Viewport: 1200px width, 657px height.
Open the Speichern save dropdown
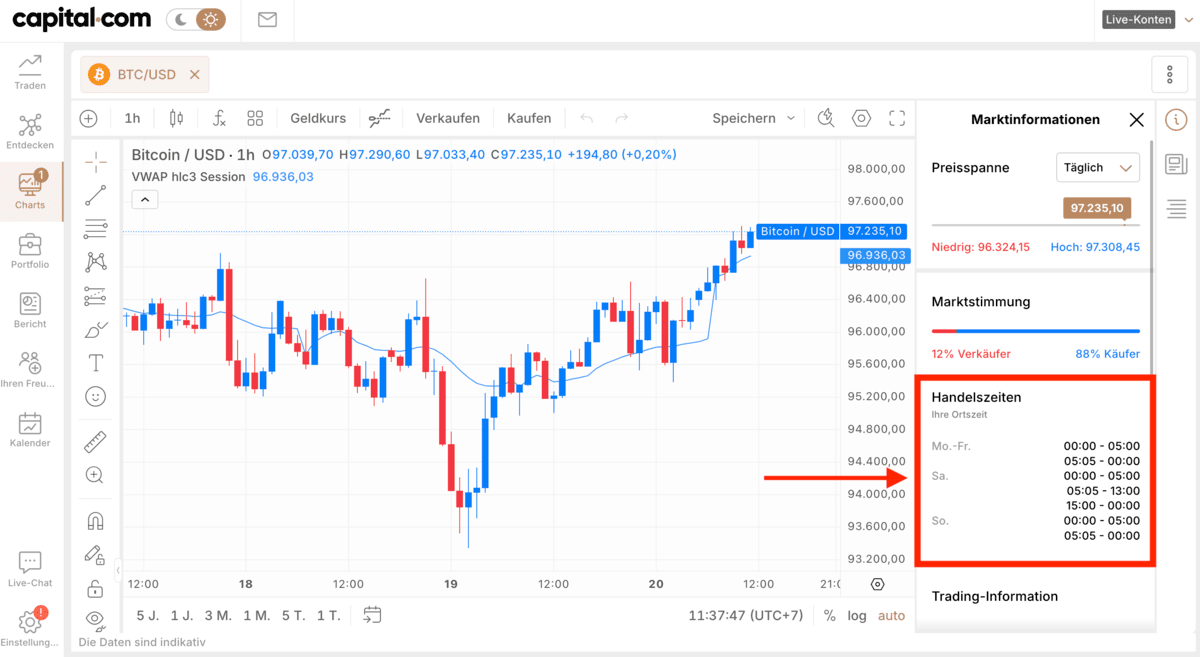click(x=754, y=118)
